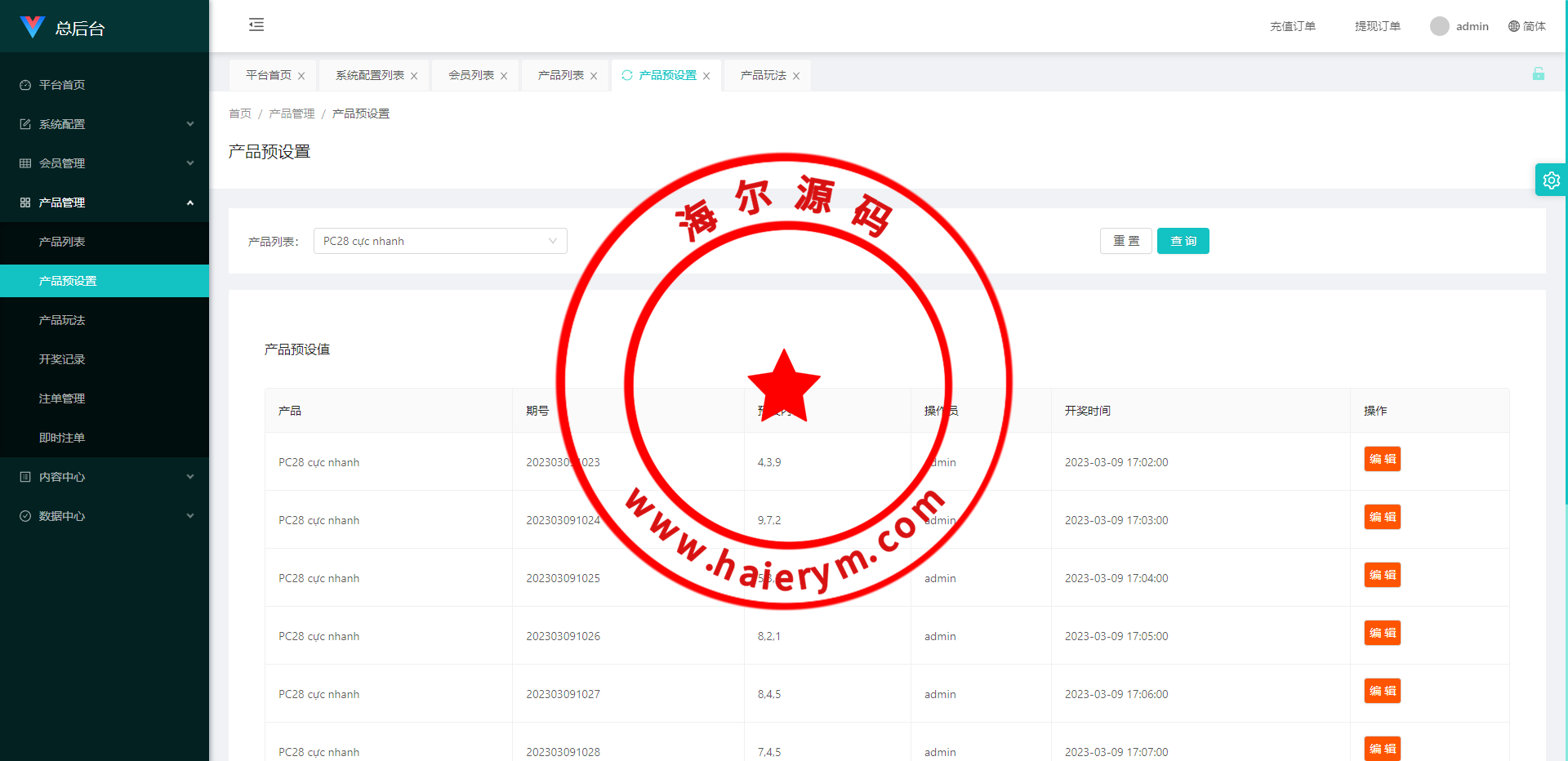The height and width of the screenshot is (761, 1568).
Task: Close the 系统配置列表 tab
Action: pyautogui.click(x=414, y=76)
